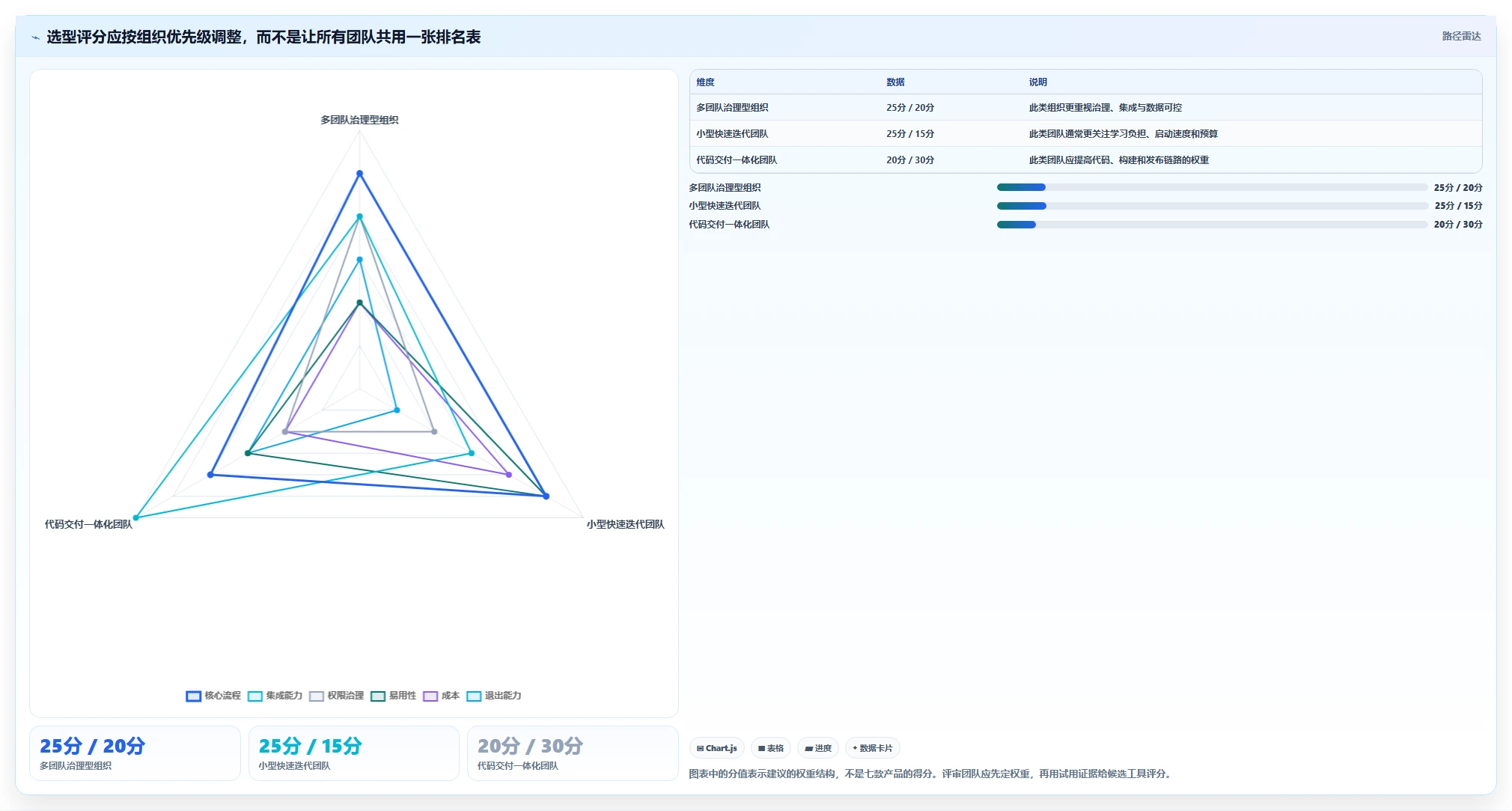The image size is (1512, 811).
Task: Toggle the 易用性 legend swatch
Action: [378, 696]
